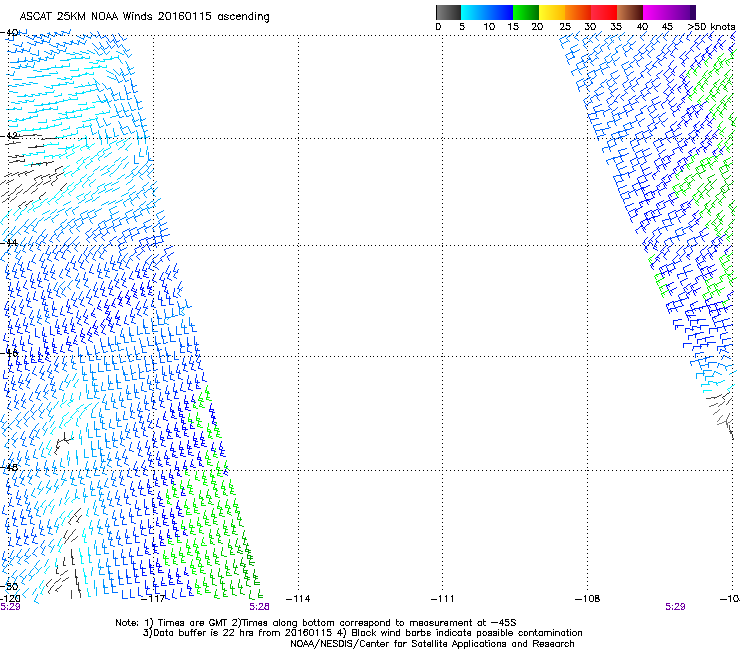Click the -48 latitude axis label
This screenshot has width=740, height=650.
point(9,468)
